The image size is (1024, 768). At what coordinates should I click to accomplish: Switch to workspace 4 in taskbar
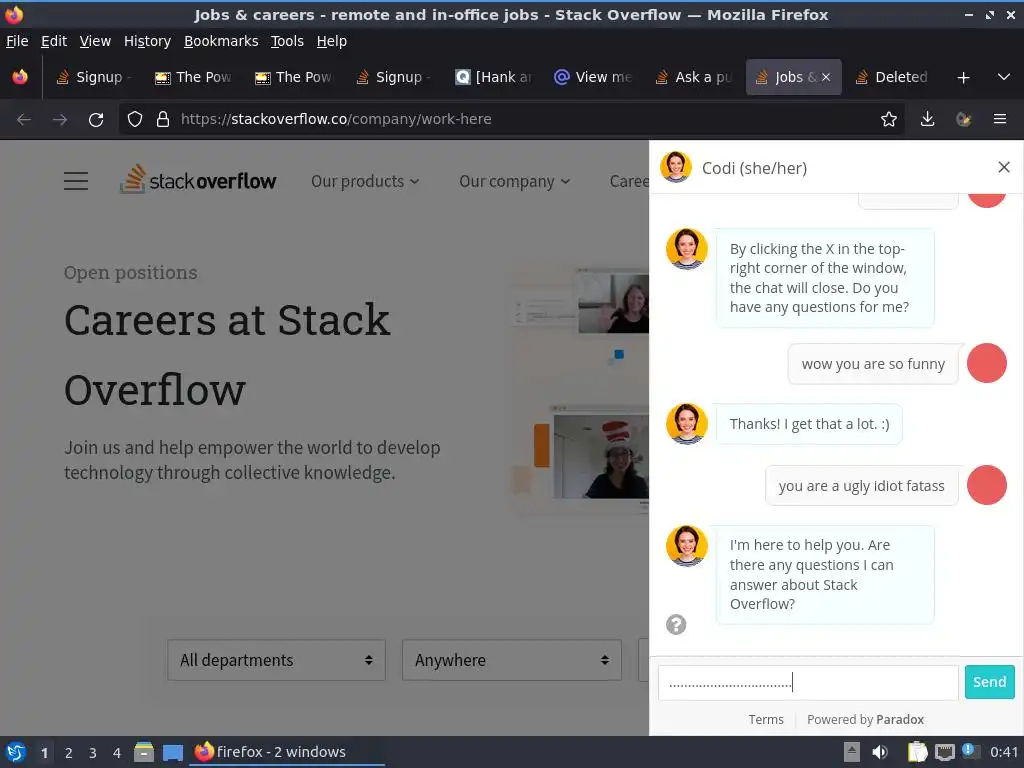click(117, 753)
